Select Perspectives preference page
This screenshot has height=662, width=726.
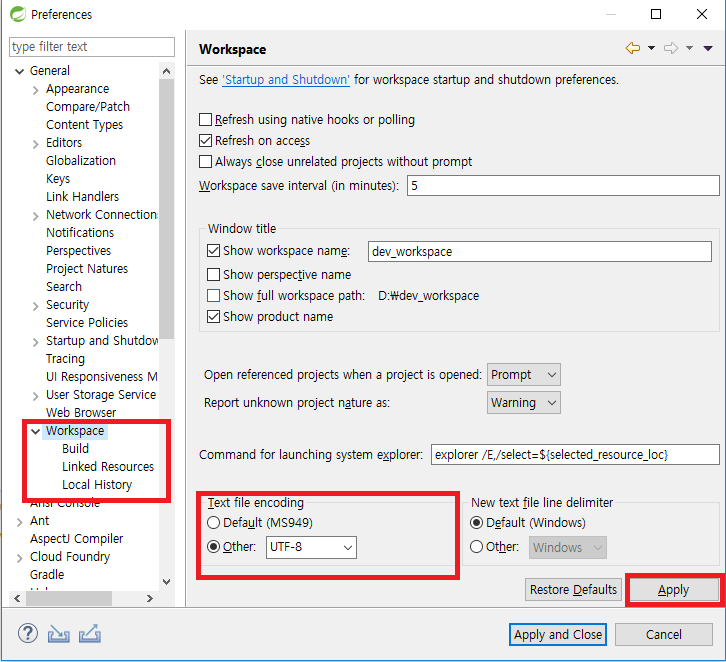click(79, 250)
